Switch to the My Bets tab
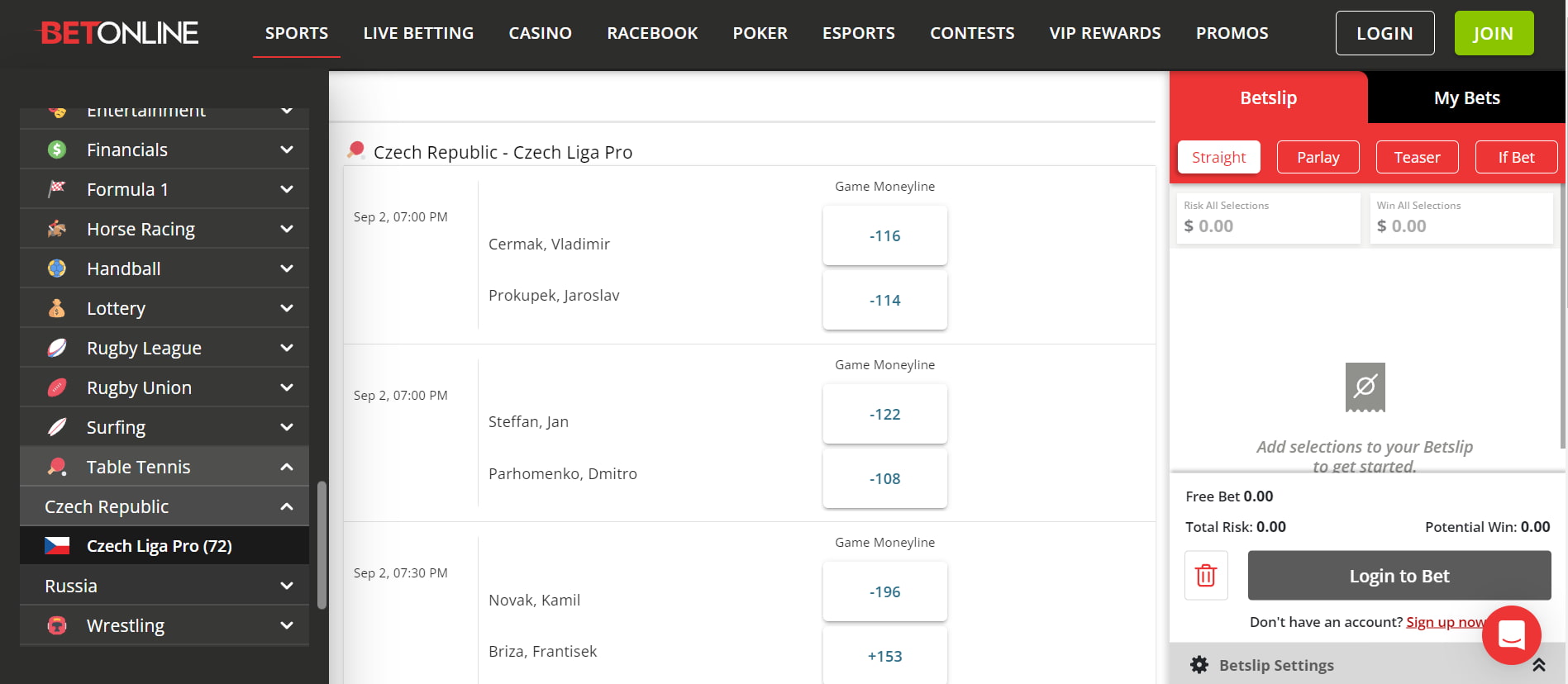The image size is (1568, 684). (1467, 97)
